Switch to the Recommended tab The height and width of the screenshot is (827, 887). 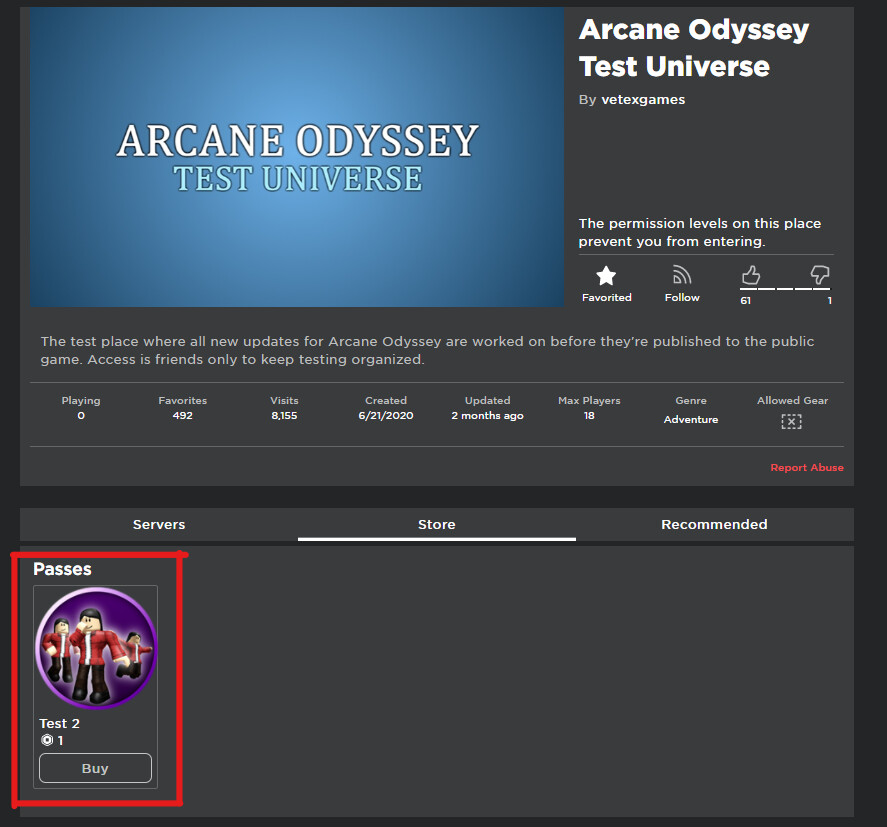pos(714,523)
